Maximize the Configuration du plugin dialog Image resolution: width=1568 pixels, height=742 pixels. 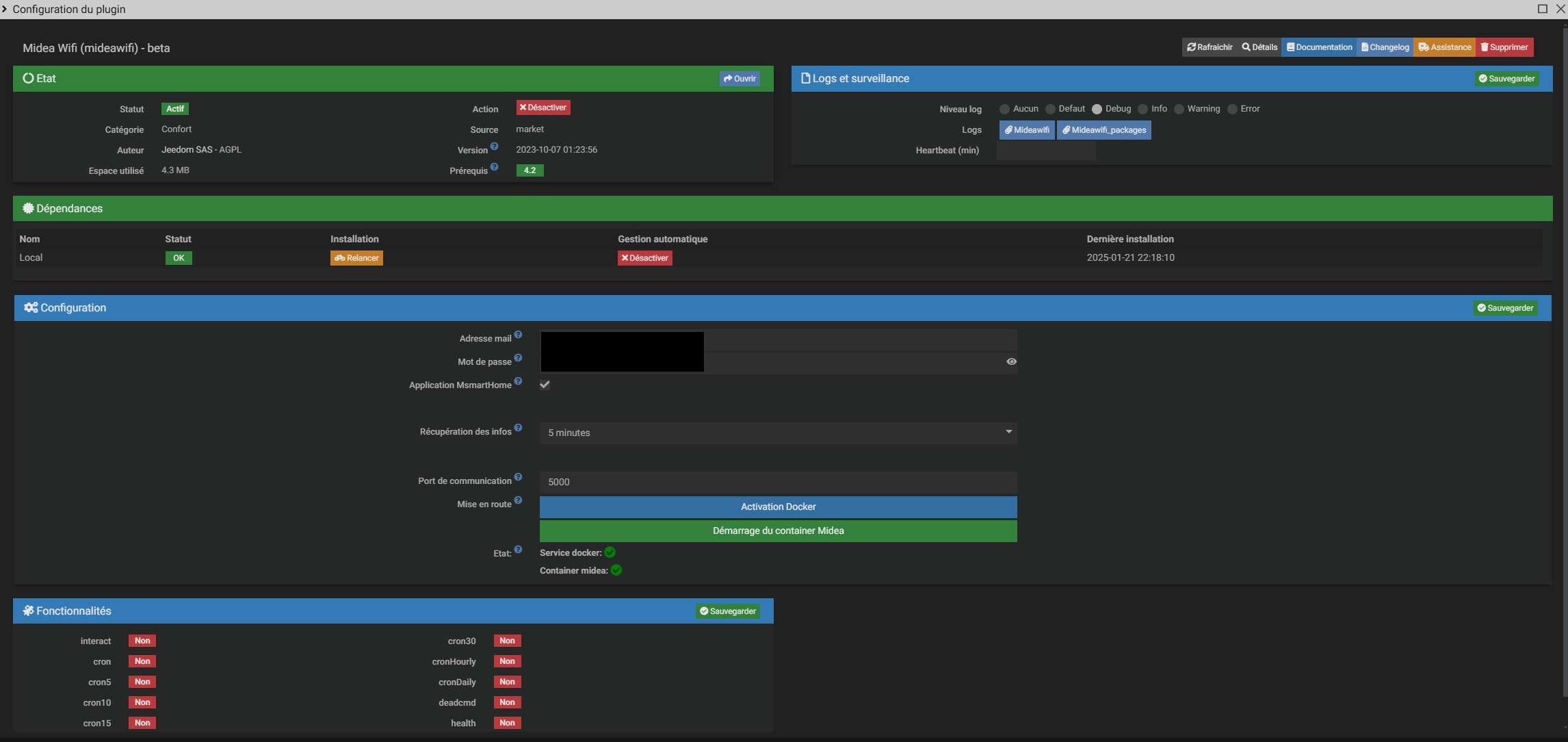click(1542, 9)
